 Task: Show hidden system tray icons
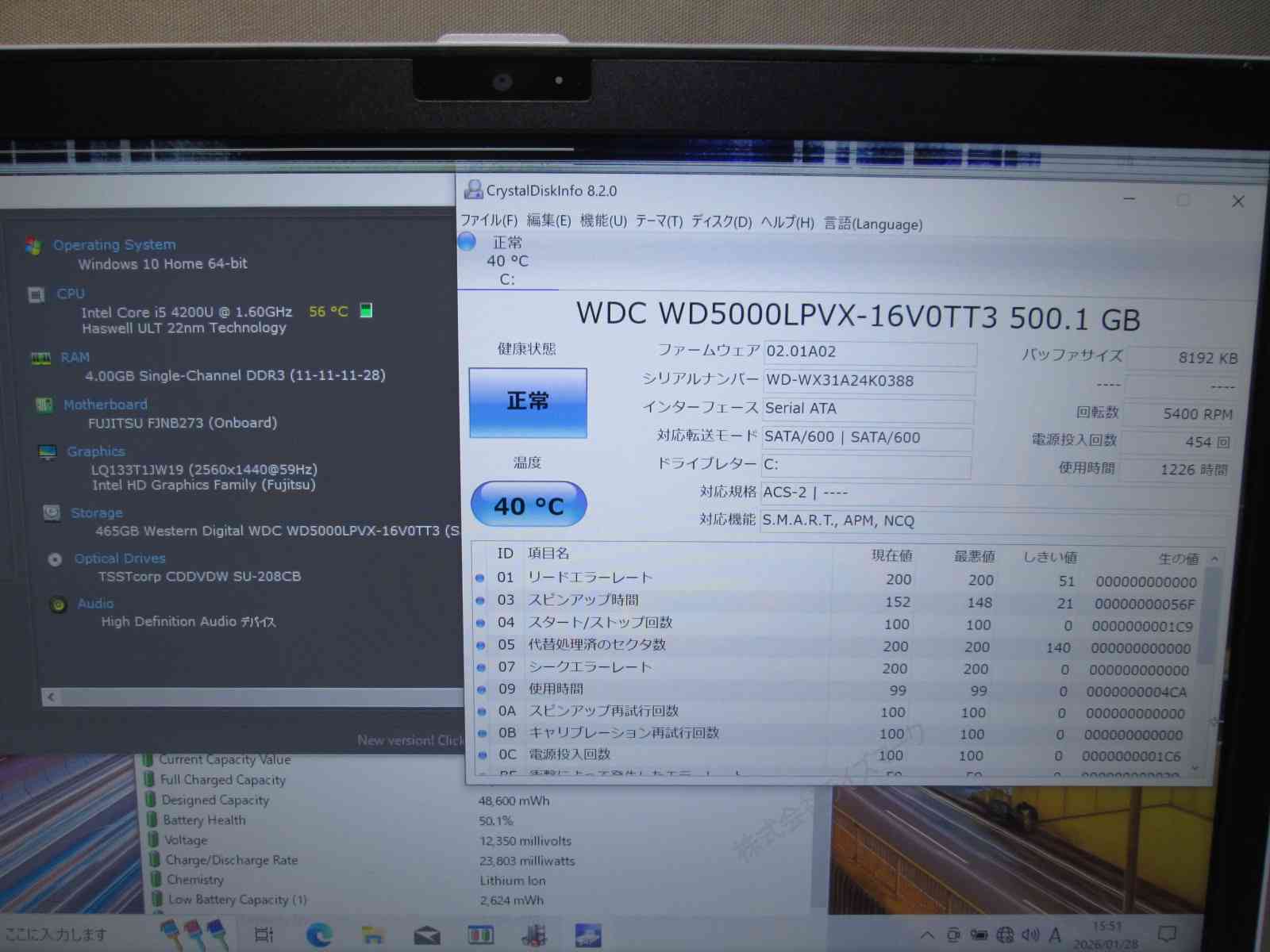click(x=927, y=935)
